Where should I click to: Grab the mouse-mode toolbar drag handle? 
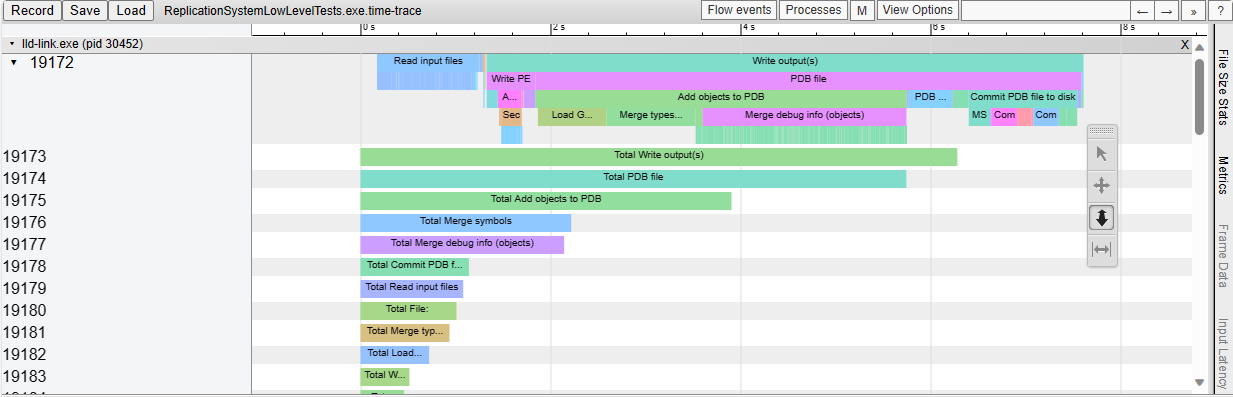click(1102, 131)
